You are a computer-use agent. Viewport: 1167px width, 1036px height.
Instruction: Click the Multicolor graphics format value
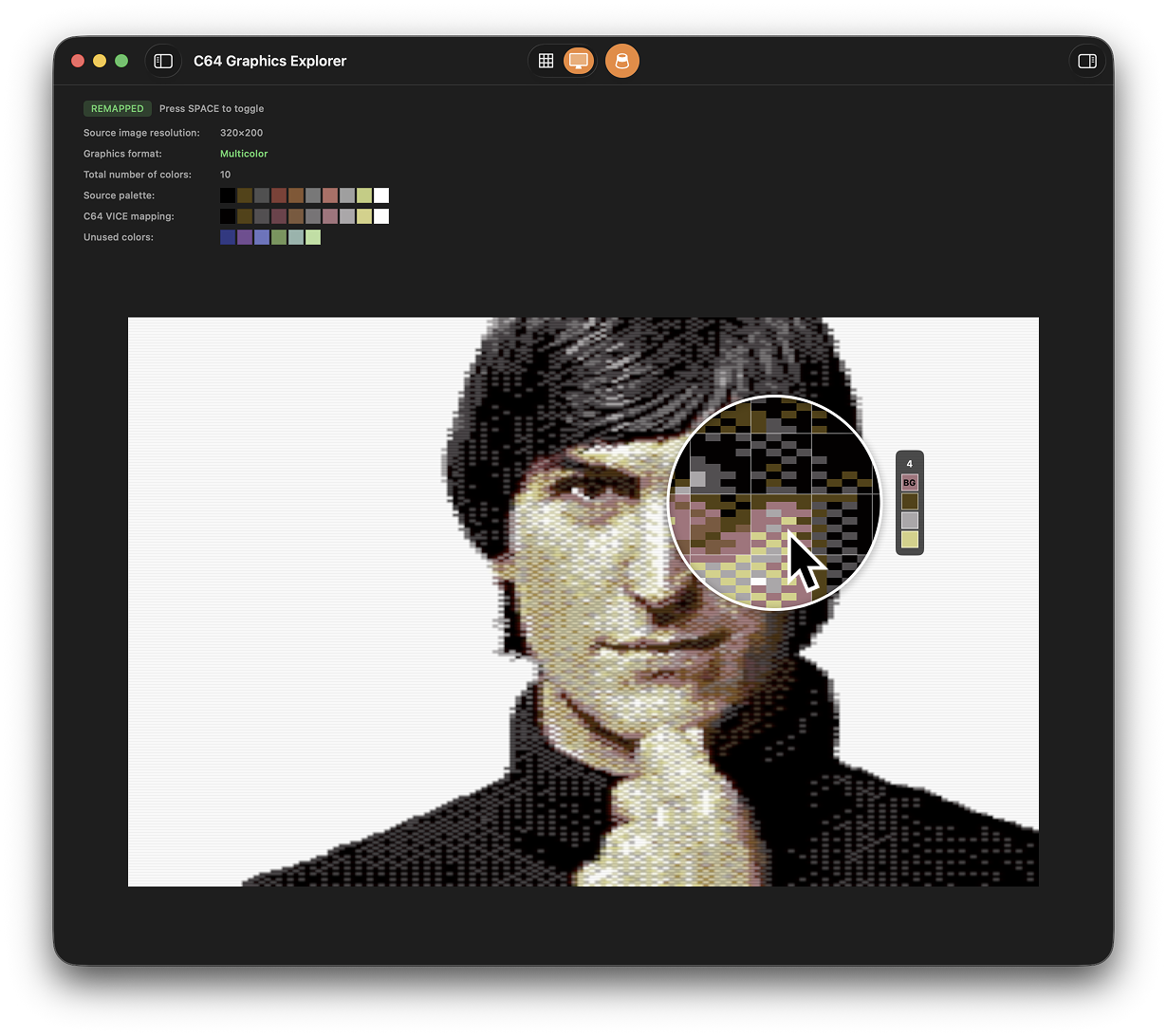pos(244,153)
